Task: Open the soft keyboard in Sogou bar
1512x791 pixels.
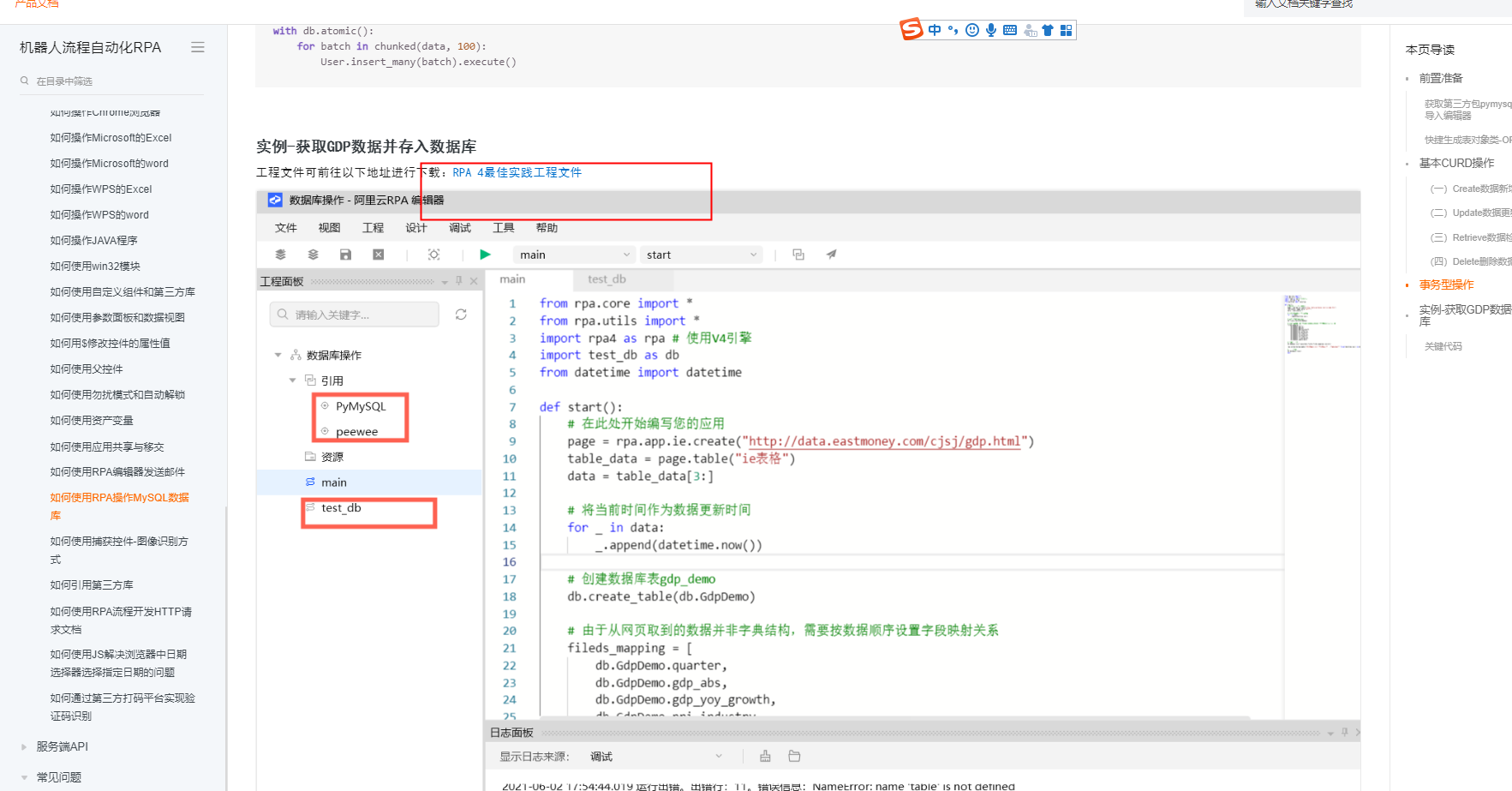Action: [x=1010, y=30]
